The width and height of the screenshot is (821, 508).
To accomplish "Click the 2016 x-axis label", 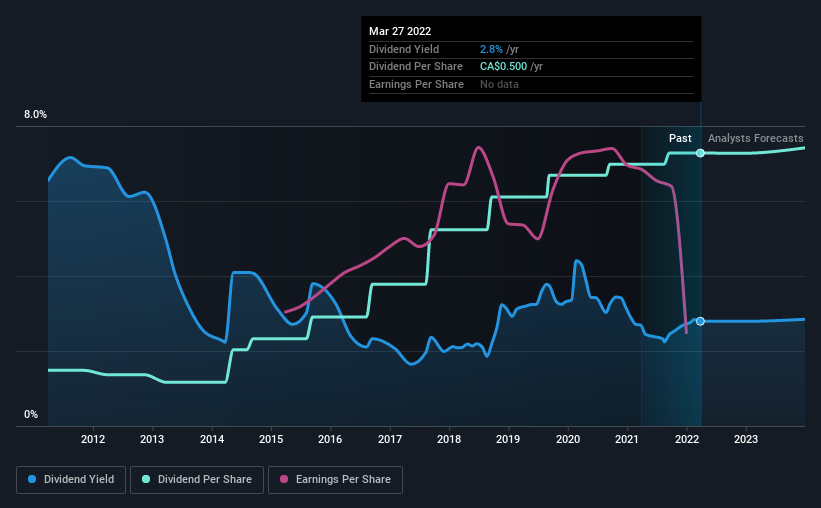I will click(x=330, y=439).
